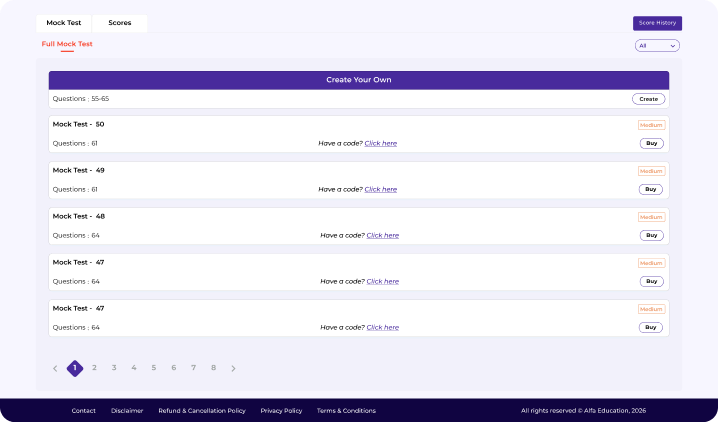Switch to the Scores tab
This screenshot has height=422, width=718.
click(119, 23)
